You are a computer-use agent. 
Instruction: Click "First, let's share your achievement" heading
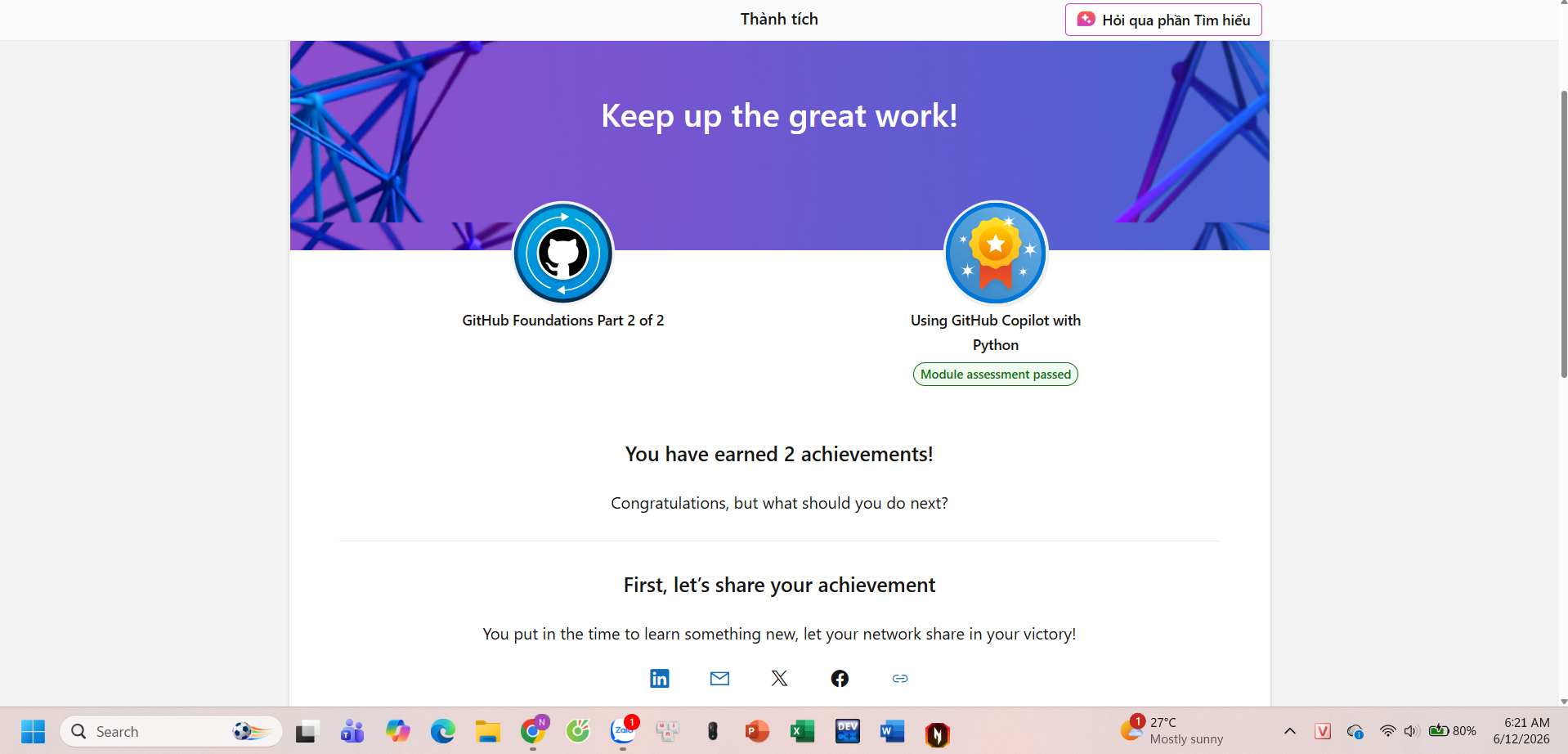779,586
